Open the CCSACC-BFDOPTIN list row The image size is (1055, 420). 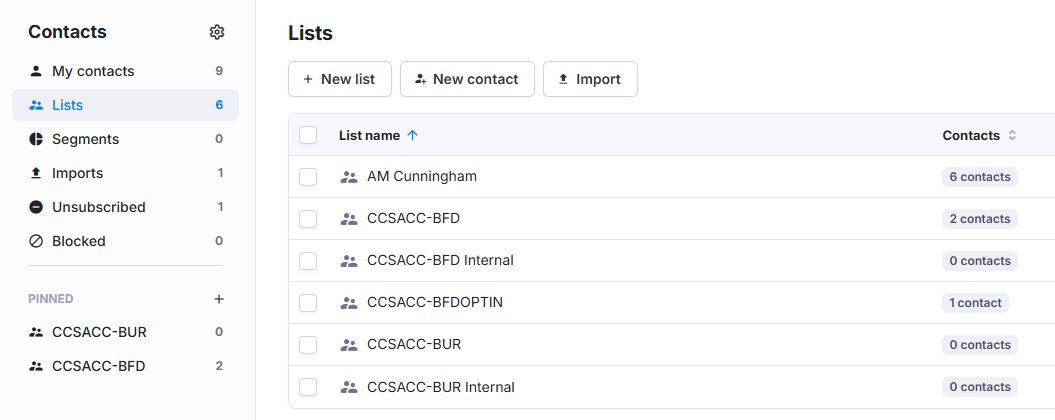coord(671,303)
